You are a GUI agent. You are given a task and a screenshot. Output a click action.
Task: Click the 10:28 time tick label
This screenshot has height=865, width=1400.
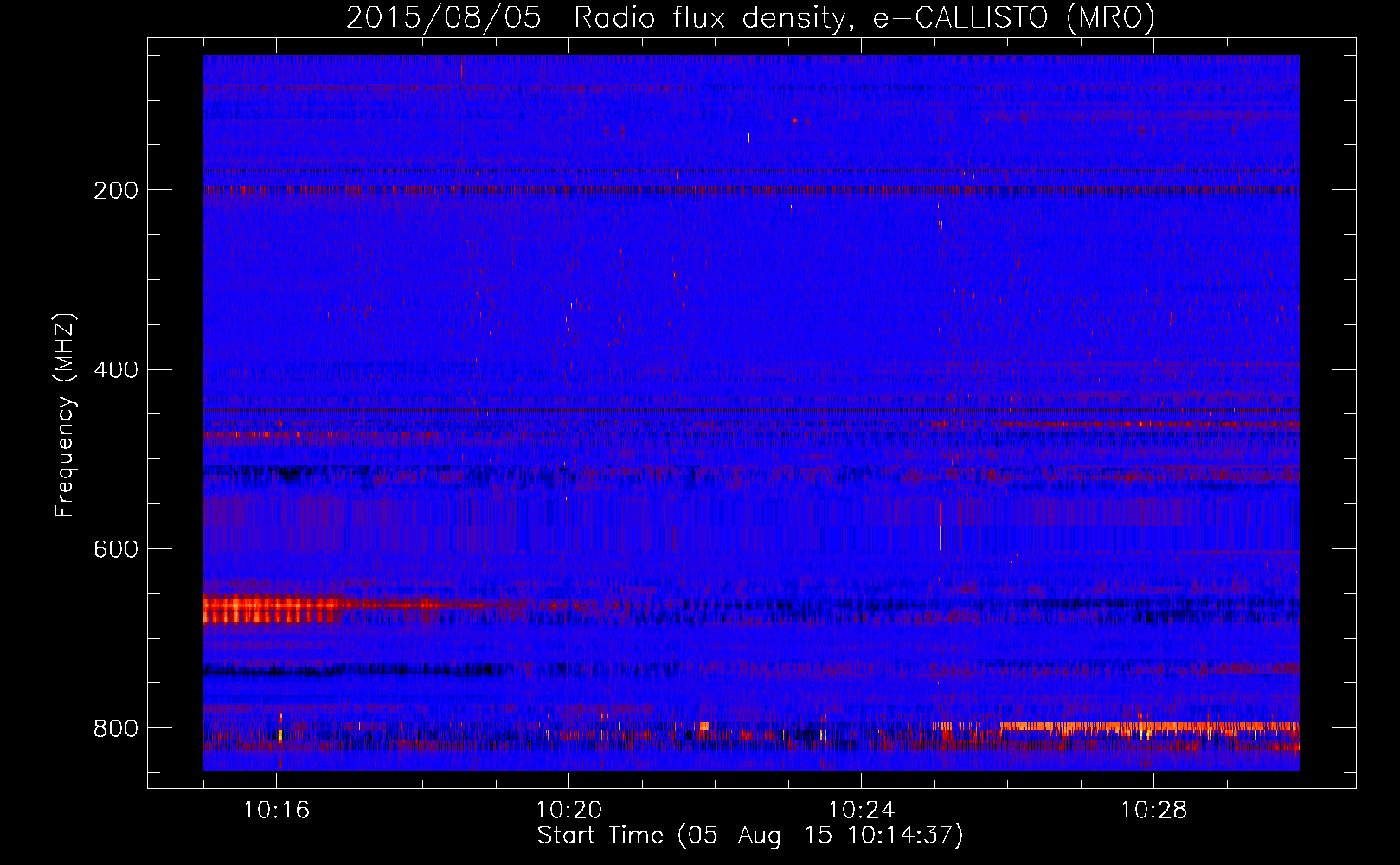(1153, 811)
